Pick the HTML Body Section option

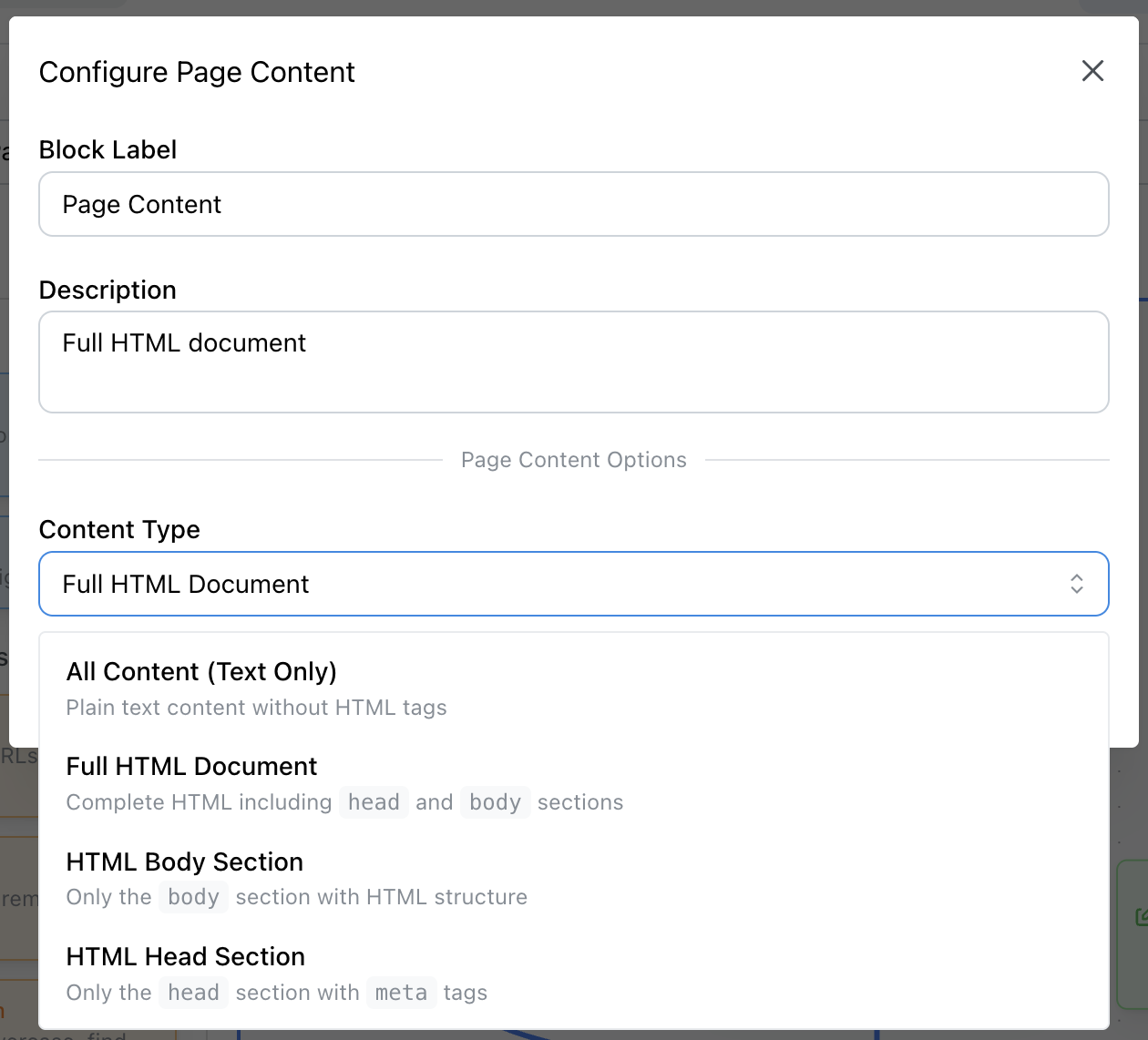point(185,862)
